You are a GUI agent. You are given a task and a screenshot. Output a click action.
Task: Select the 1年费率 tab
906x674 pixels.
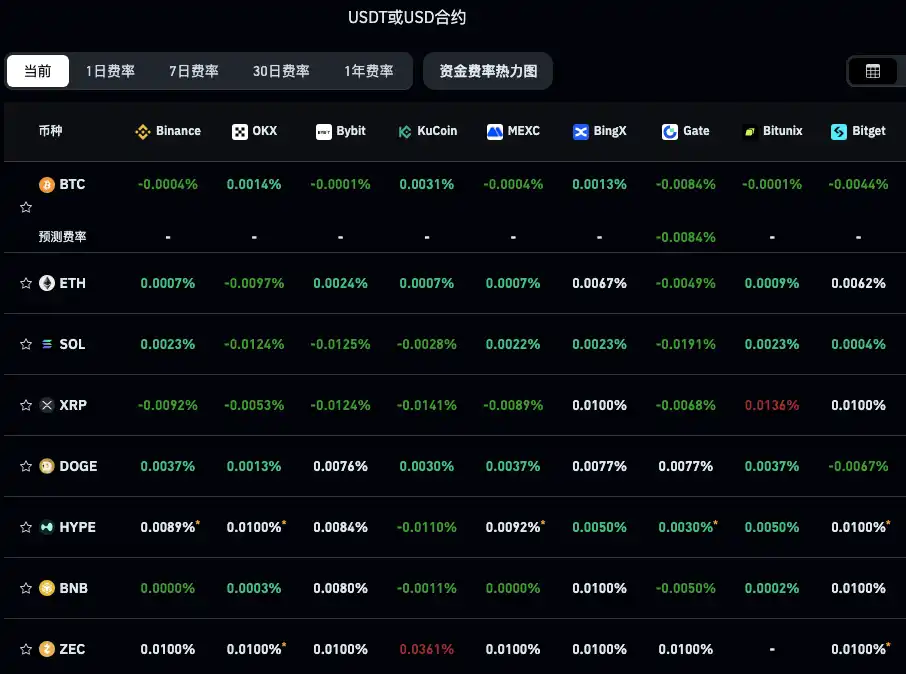pyautogui.click(x=369, y=71)
